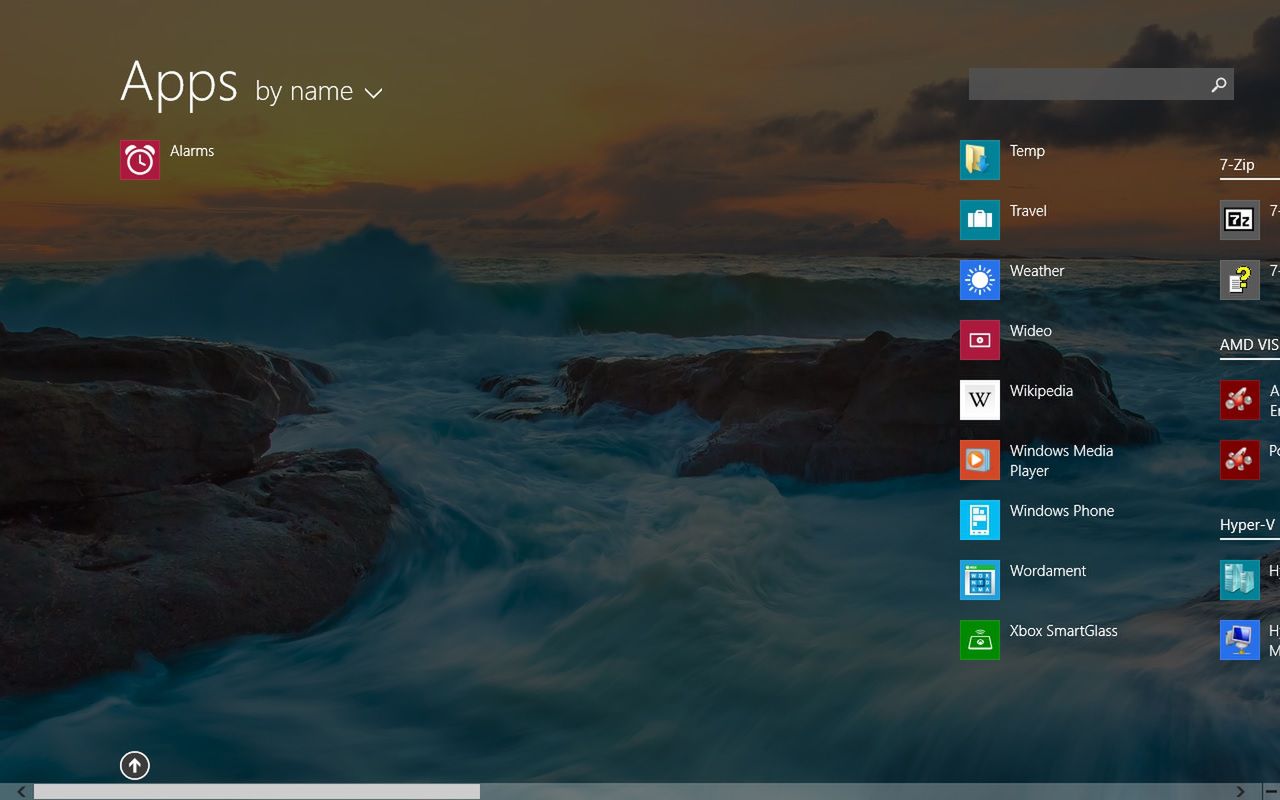Launch the Weather app icon
1280x800 pixels.
tap(980, 280)
